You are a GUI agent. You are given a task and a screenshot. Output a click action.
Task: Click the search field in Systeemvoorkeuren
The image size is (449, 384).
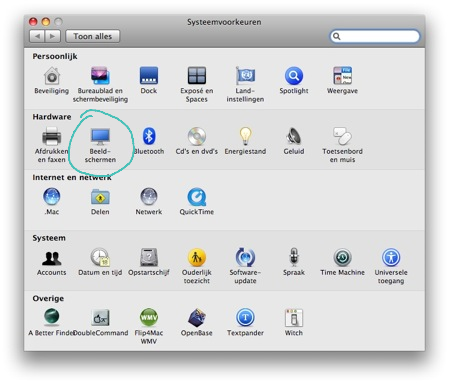click(x=375, y=36)
